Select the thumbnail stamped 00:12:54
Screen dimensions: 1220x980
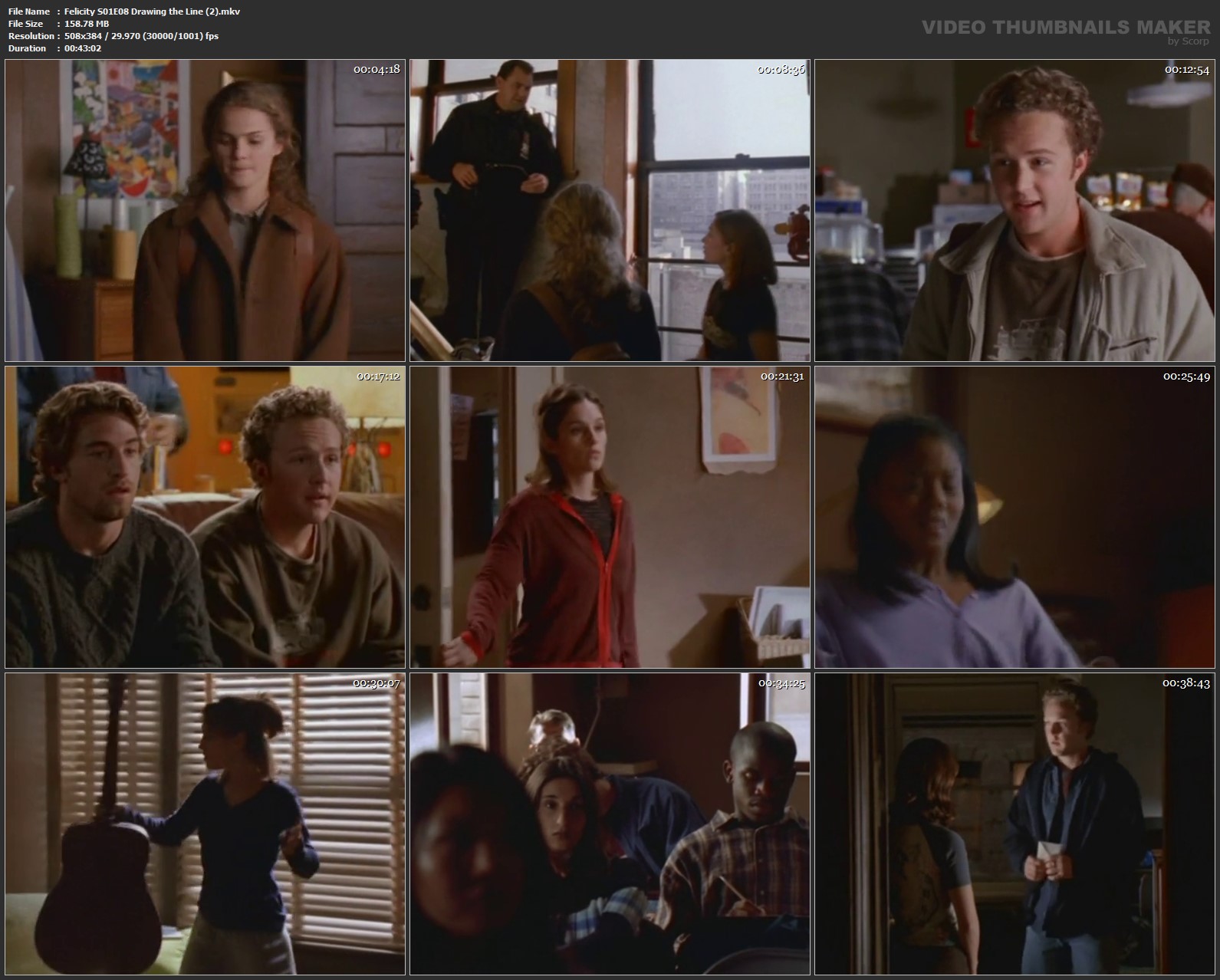click(x=1014, y=211)
